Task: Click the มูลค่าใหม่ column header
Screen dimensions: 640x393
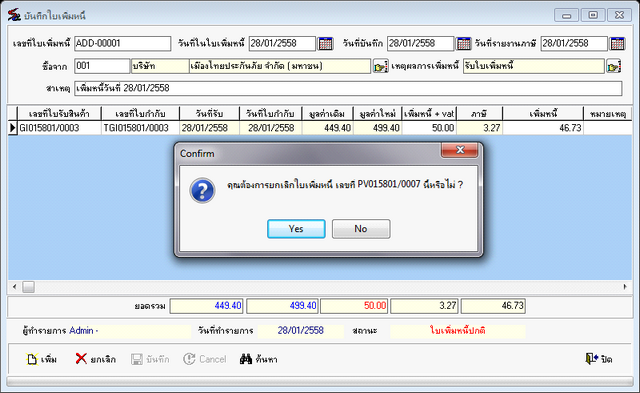Action: click(x=378, y=114)
